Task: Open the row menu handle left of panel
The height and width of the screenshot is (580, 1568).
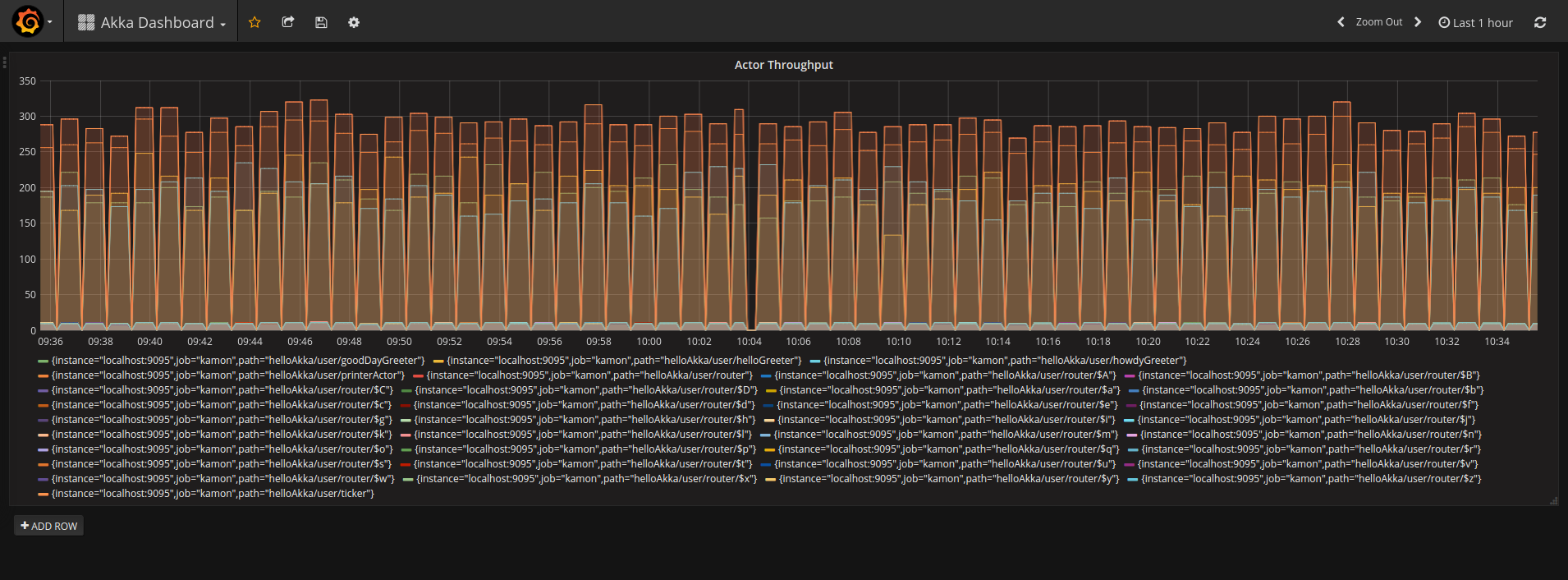Action: tap(5, 62)
